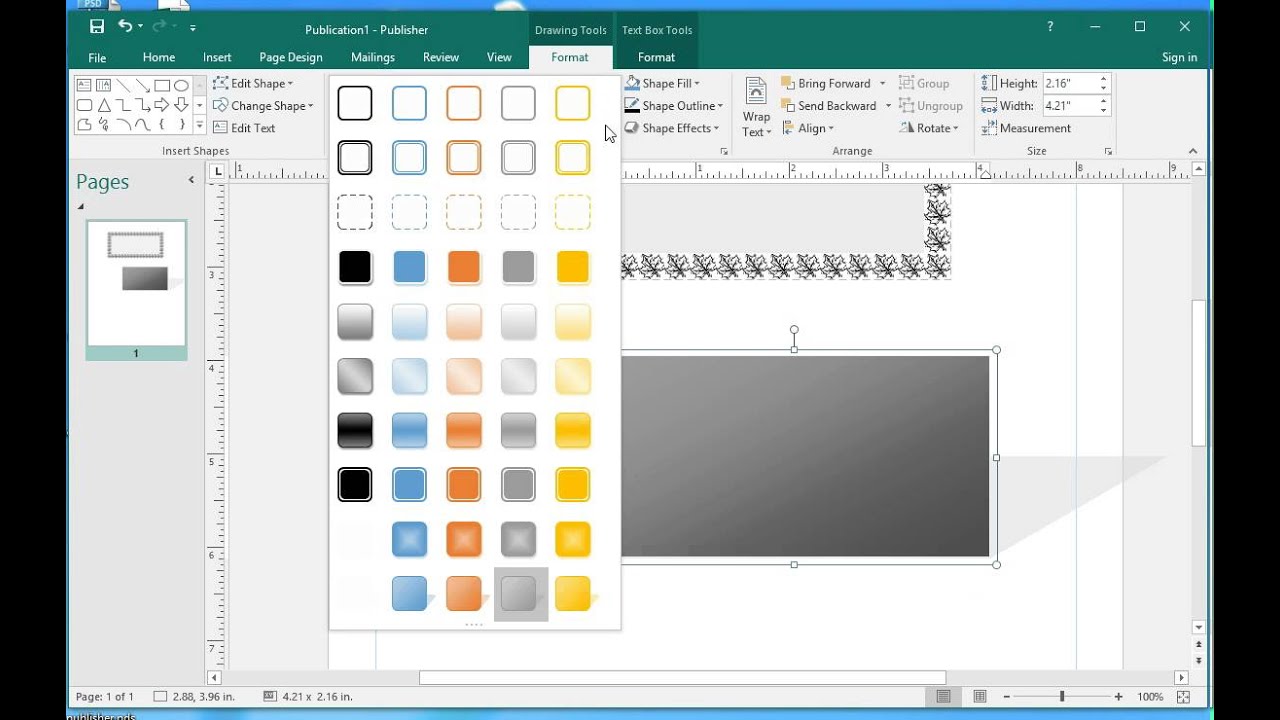Apply the dashed blue outline shape style
The image size is (1280, 720).
pos(409,212)
